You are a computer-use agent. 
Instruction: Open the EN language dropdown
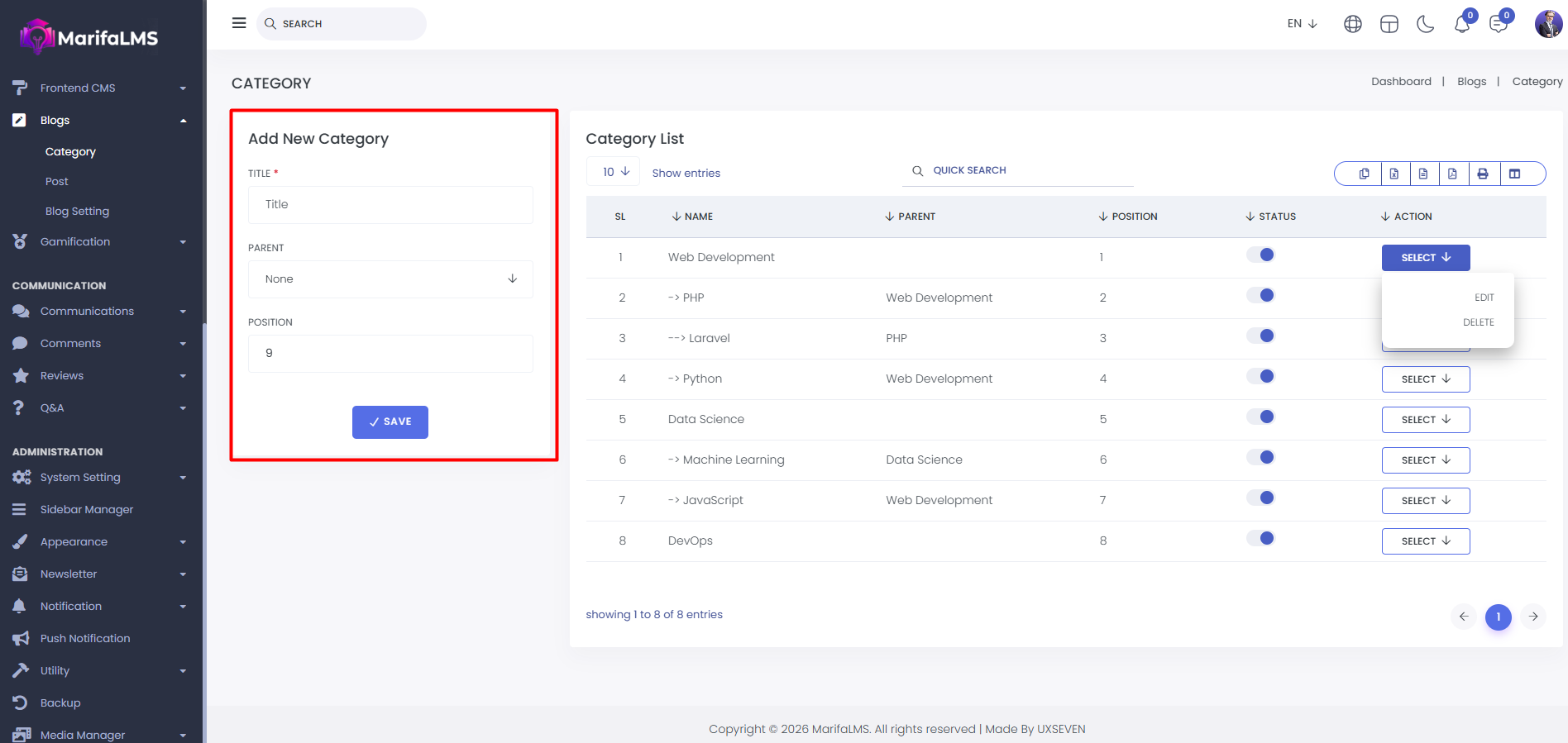[1302, 24]
